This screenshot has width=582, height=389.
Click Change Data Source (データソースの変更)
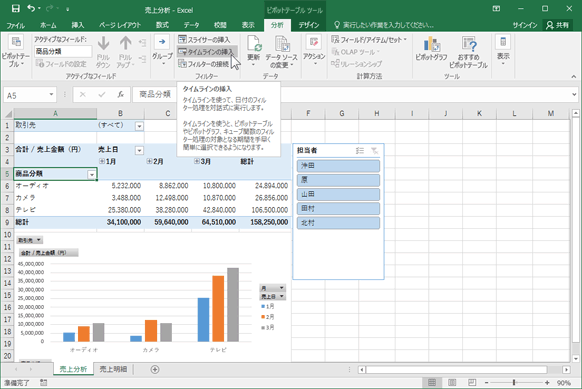281,52
